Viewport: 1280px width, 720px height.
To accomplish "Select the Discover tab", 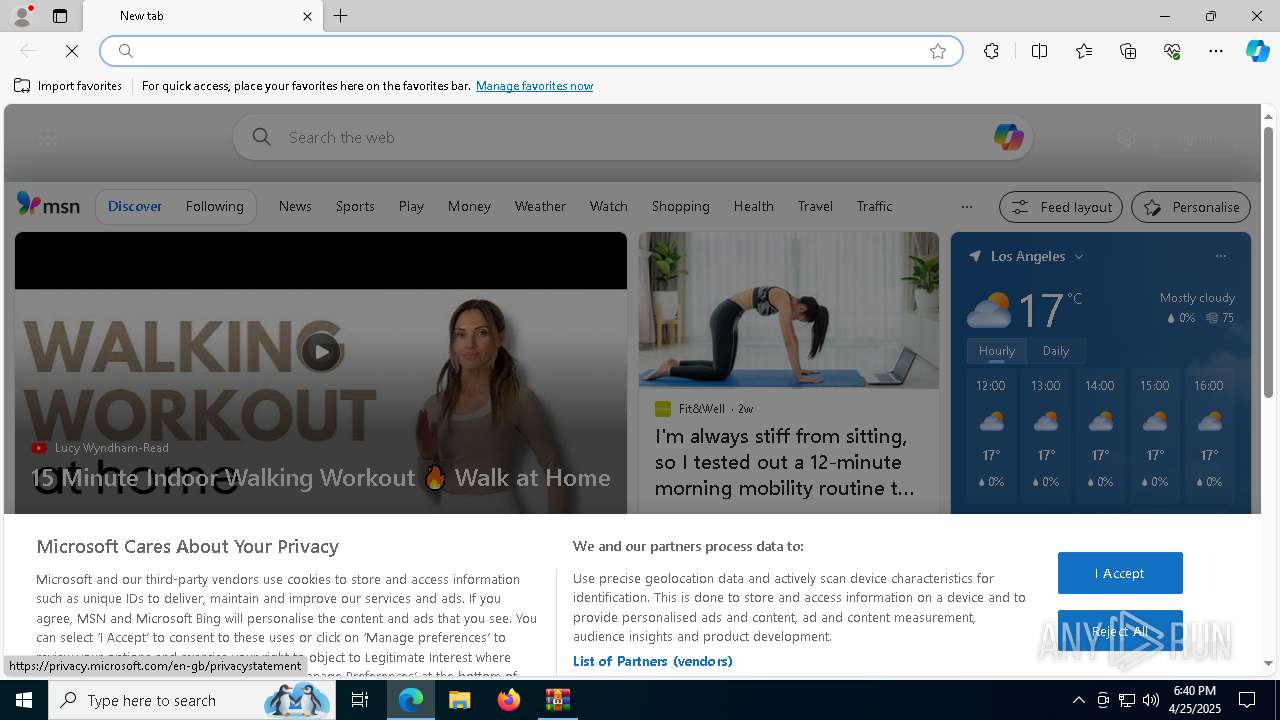I will coord(135,206).
